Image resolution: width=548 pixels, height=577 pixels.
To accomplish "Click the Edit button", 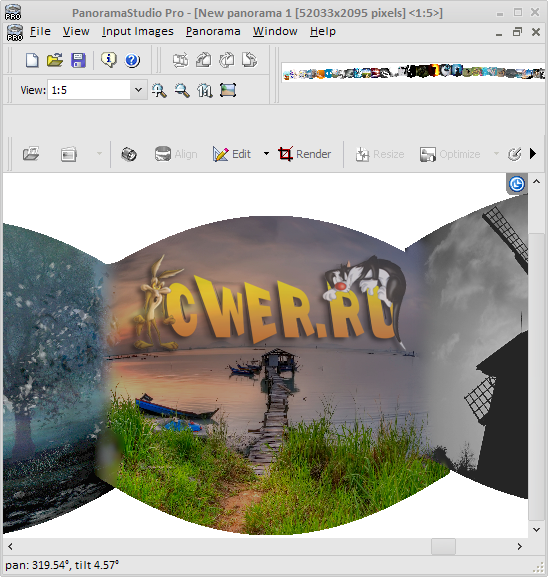I will pyautogui.click(x=232, y=154).
